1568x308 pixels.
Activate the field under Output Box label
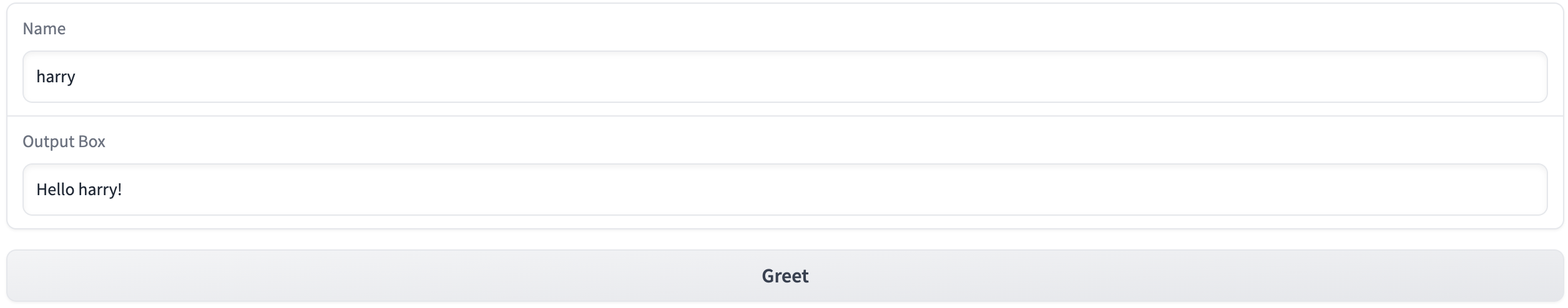pyautogui.click(x=784, y=190)
